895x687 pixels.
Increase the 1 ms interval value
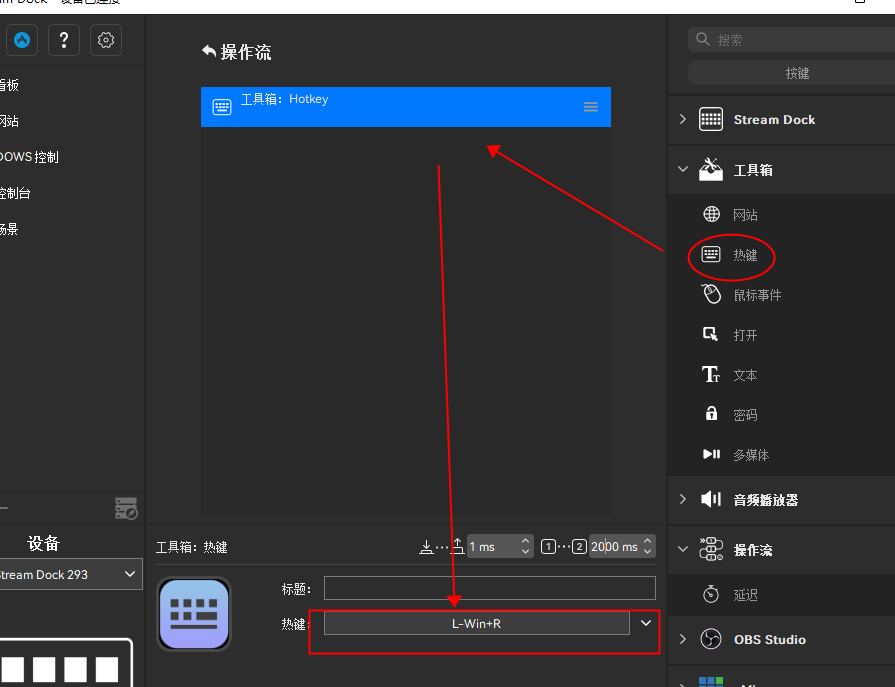525,541
